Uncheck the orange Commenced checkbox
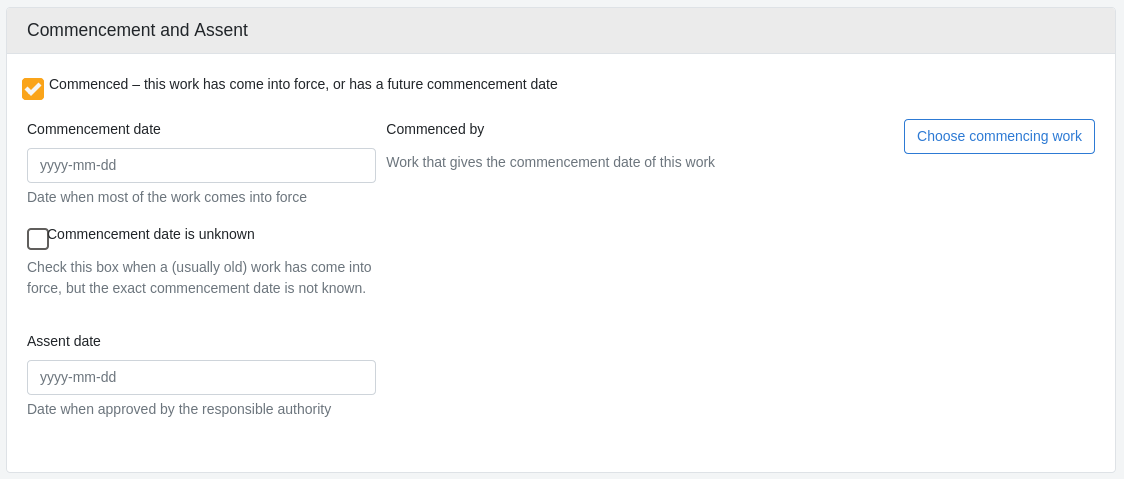 click(x=33, y=89)
